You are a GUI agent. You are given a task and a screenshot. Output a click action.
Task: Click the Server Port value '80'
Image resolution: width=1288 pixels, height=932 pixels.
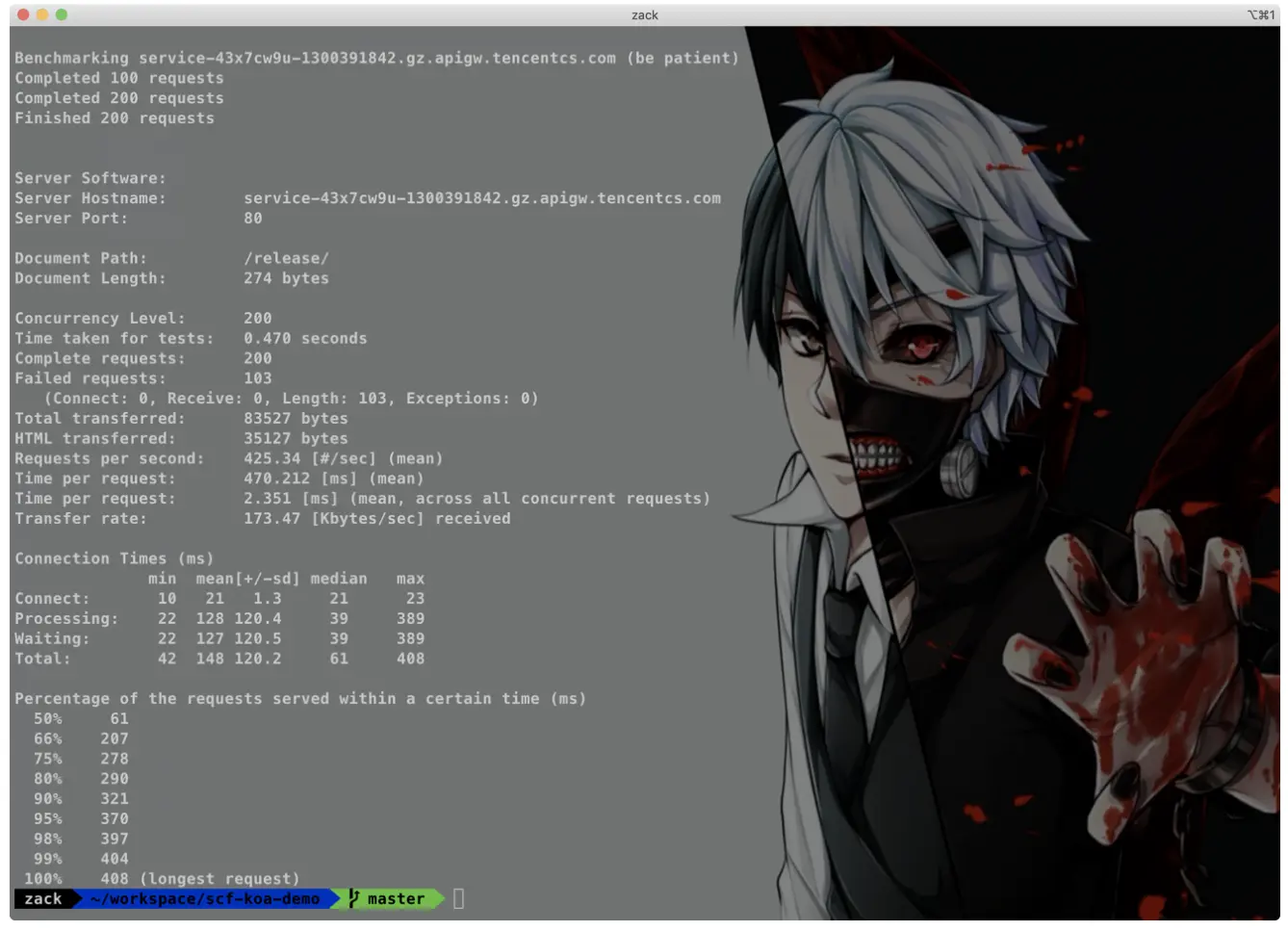pos(253,219)
